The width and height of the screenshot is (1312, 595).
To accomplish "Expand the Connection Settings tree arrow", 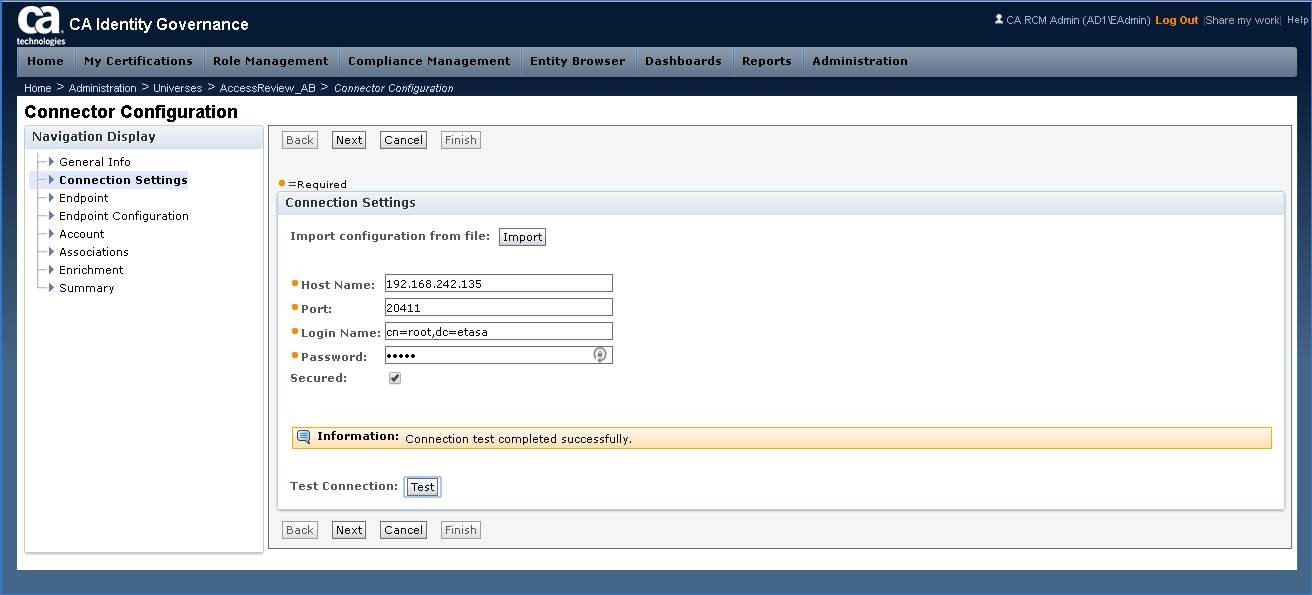I will 51,180.
